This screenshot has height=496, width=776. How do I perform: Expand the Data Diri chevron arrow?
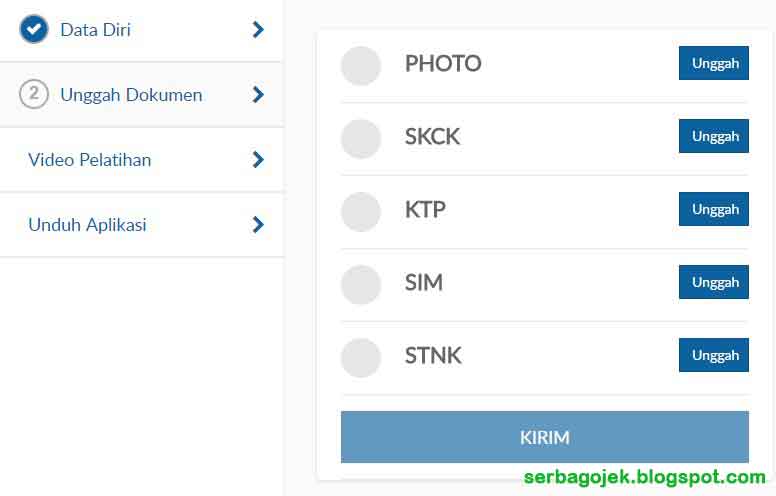(258, 30)
